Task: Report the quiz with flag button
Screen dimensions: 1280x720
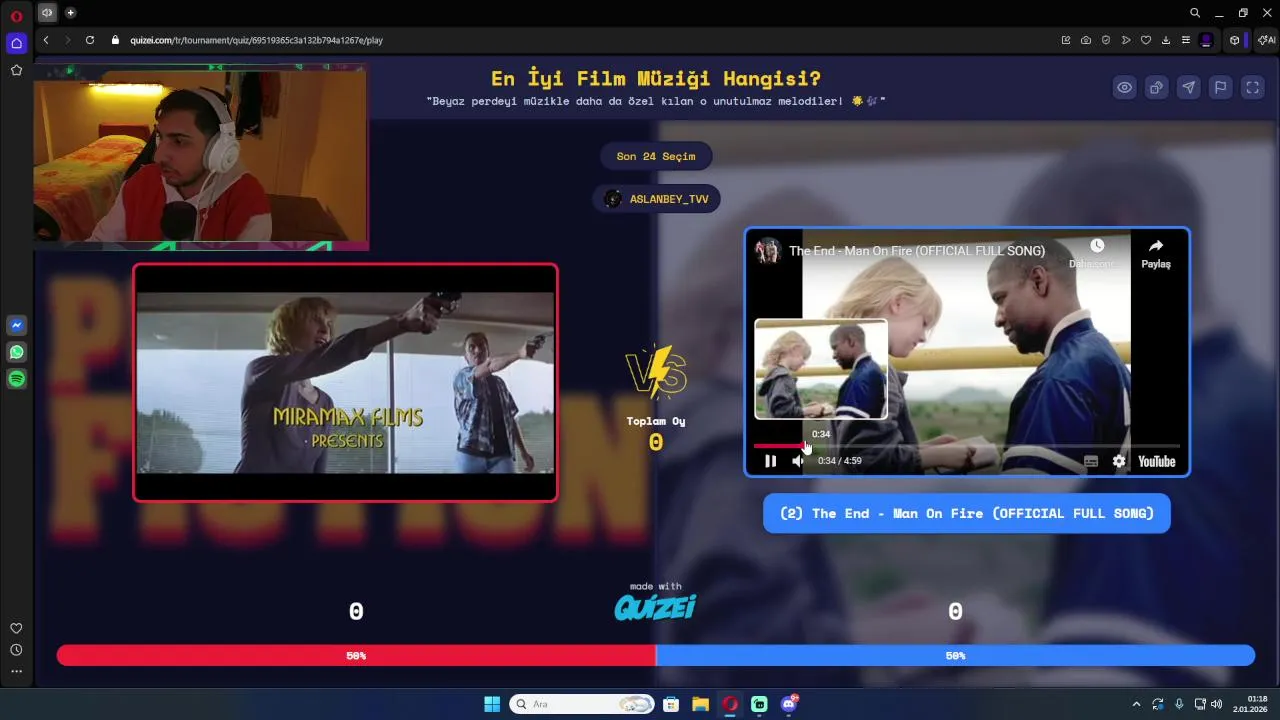Action: 1220,87
